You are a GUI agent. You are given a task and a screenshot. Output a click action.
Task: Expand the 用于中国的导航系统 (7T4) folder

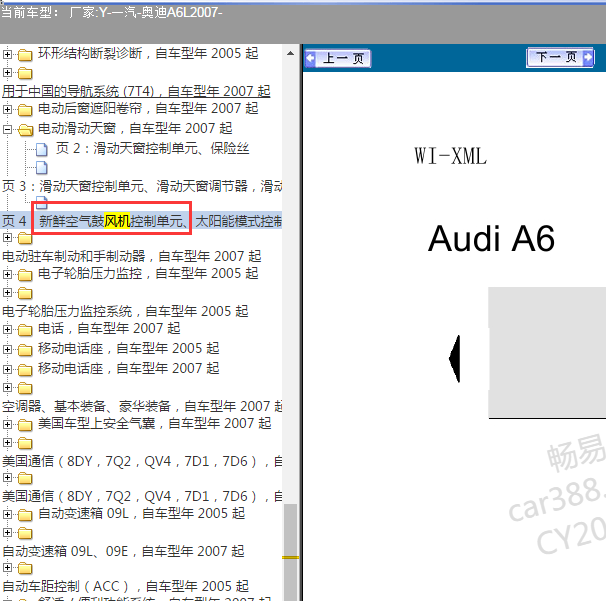pyautogui.click(x=7, y=73)
